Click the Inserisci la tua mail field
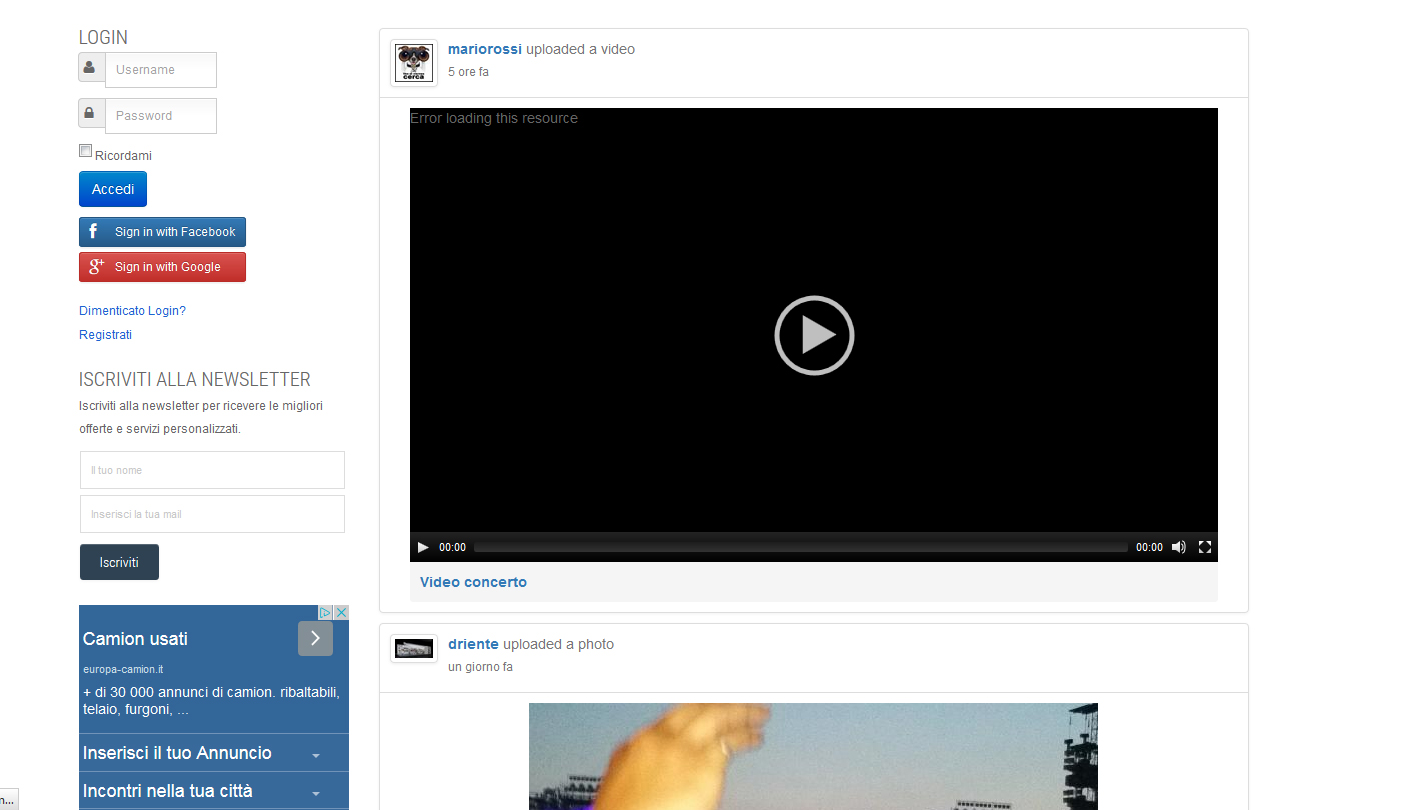Image resolution: width=1412 pixels, height=810 pixels. pos(212,514)
